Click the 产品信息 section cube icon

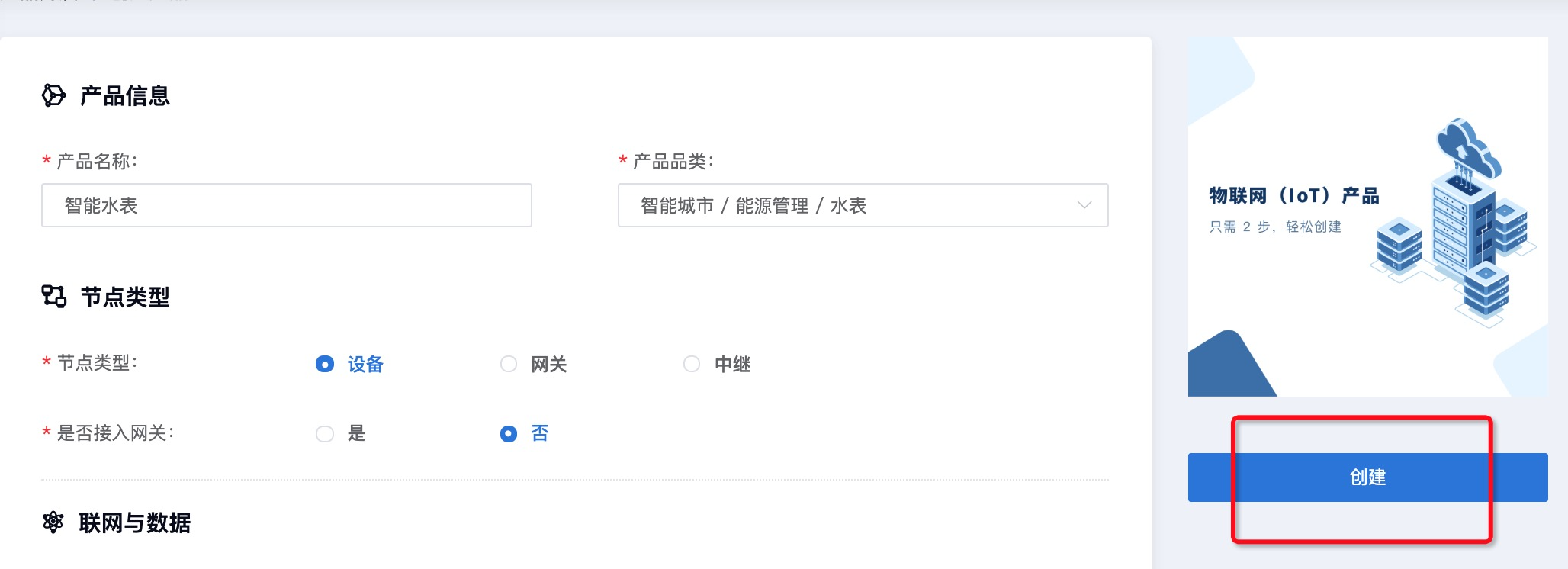pyautogui.click(x=53, y=95)
